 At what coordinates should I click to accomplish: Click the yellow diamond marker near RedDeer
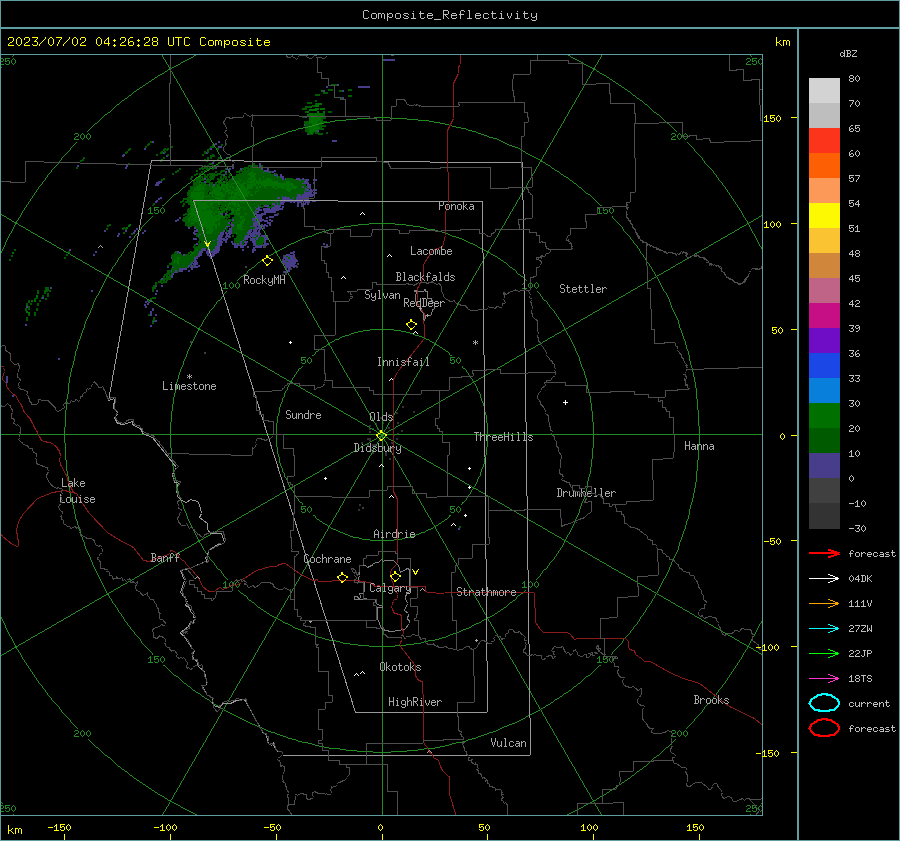pos(411,325)
